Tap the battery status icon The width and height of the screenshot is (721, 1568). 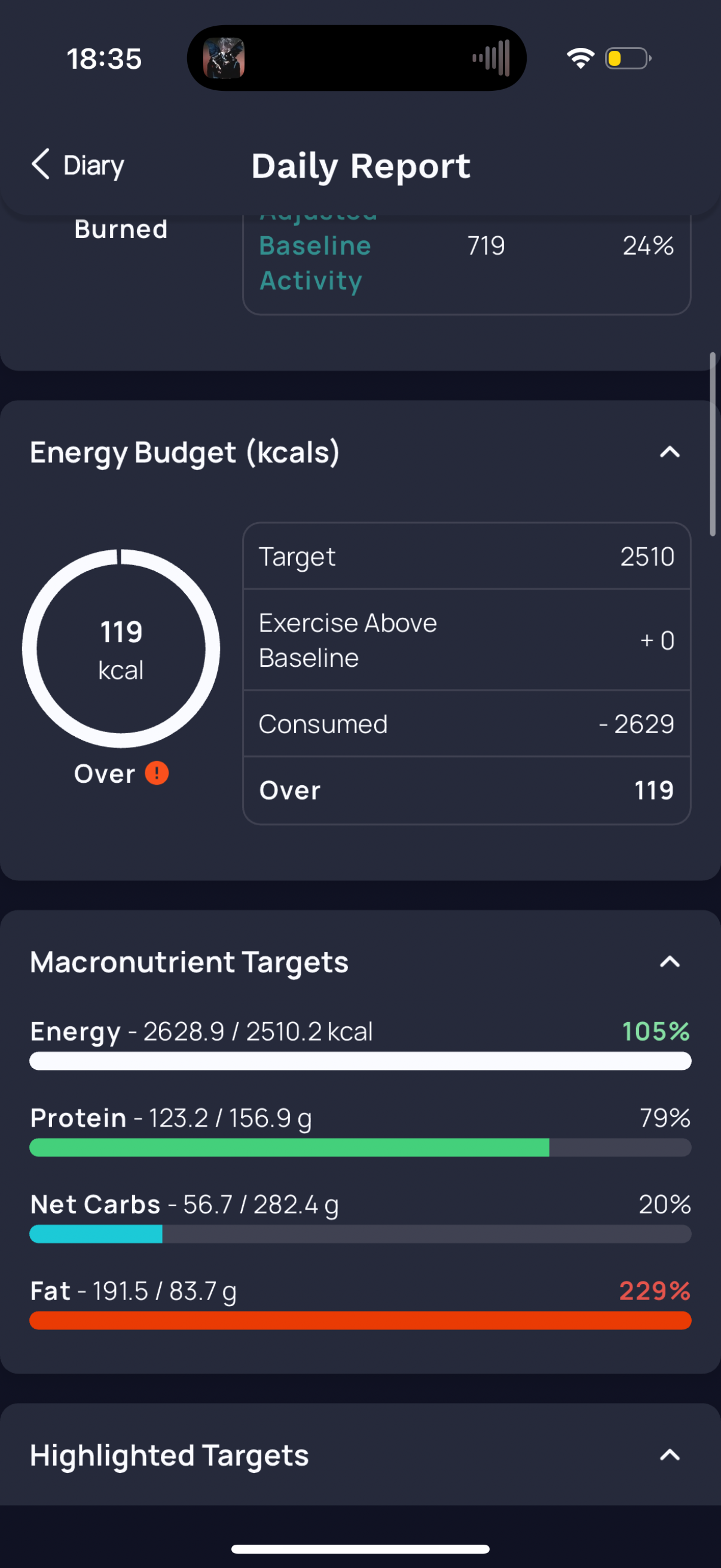(x=628, y=59)
